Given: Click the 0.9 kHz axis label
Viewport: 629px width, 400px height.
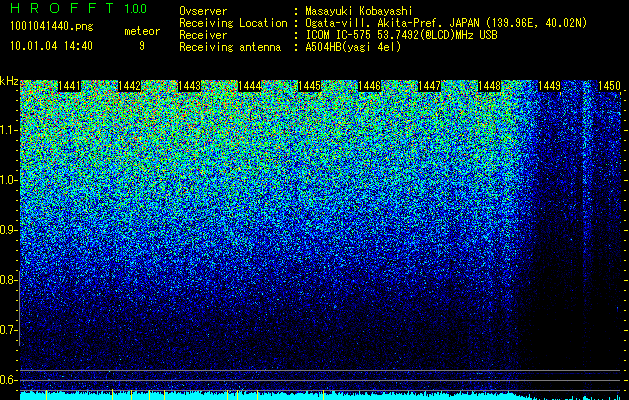Looking at the screenshot, I should pyautogui.click(x=8, y=230).
